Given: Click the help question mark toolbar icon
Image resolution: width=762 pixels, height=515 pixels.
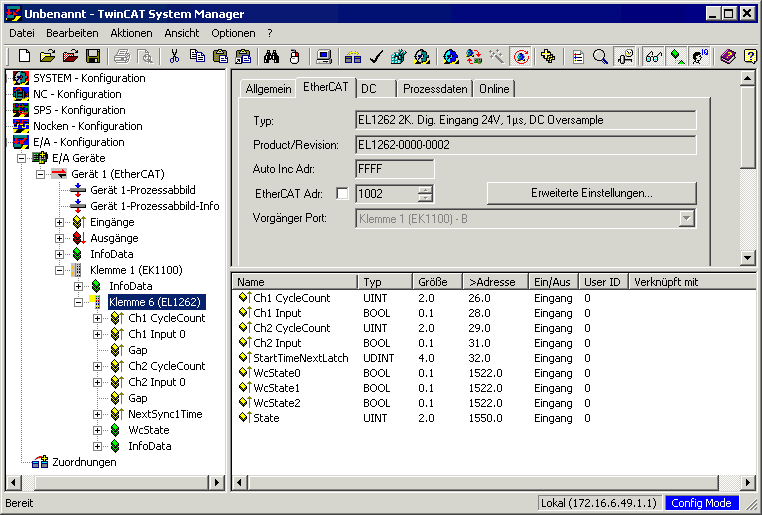Looking at the screenshot, I should [751, 57].
